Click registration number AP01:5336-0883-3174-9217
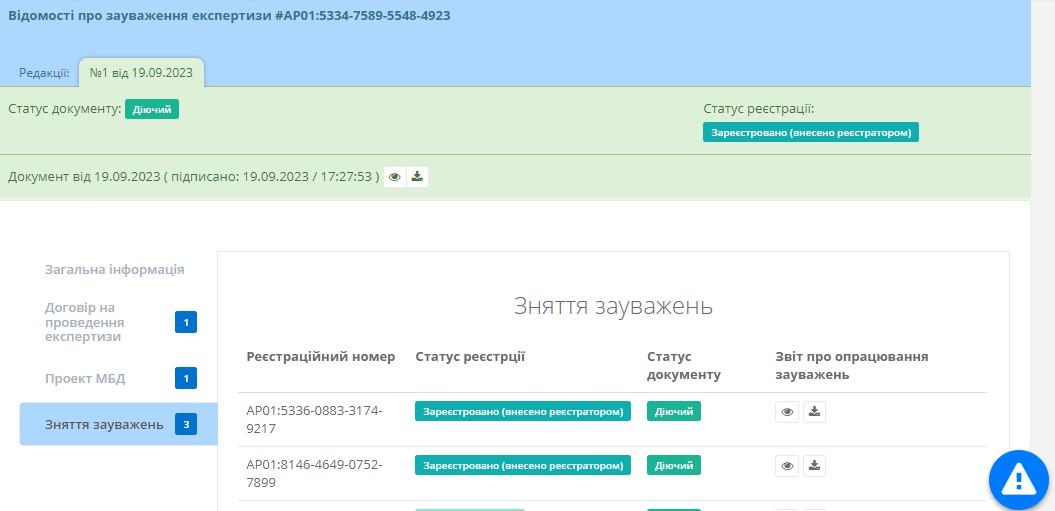The image size is (1055, 511). 314,419
